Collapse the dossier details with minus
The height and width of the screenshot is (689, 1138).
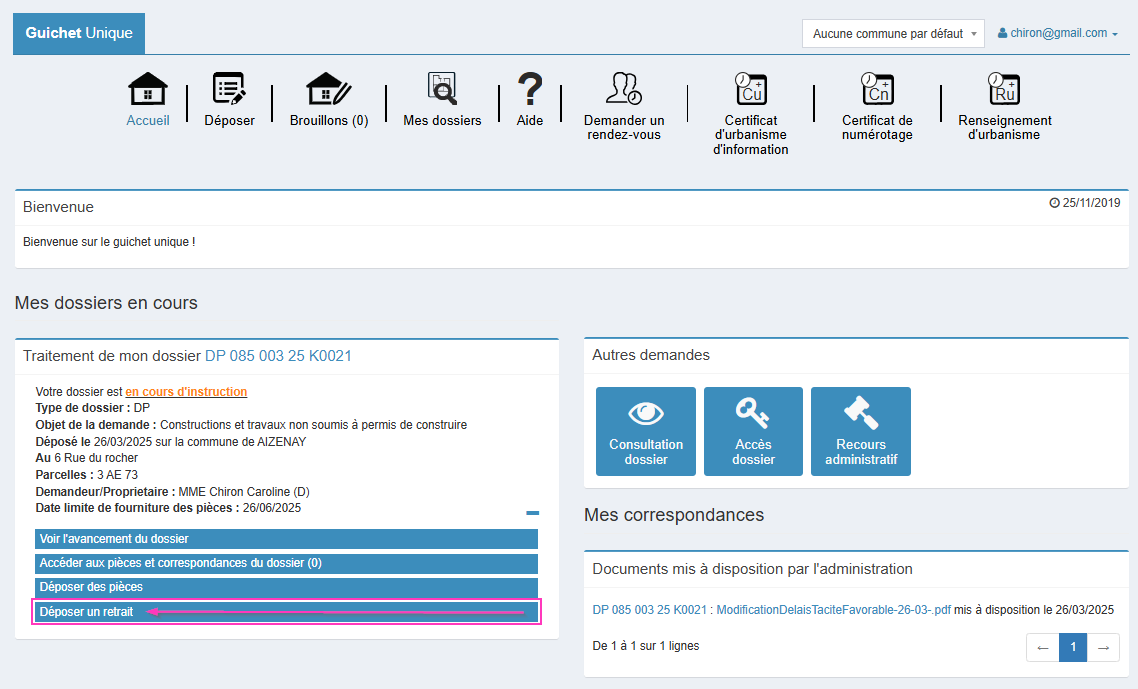coord(532,513)
